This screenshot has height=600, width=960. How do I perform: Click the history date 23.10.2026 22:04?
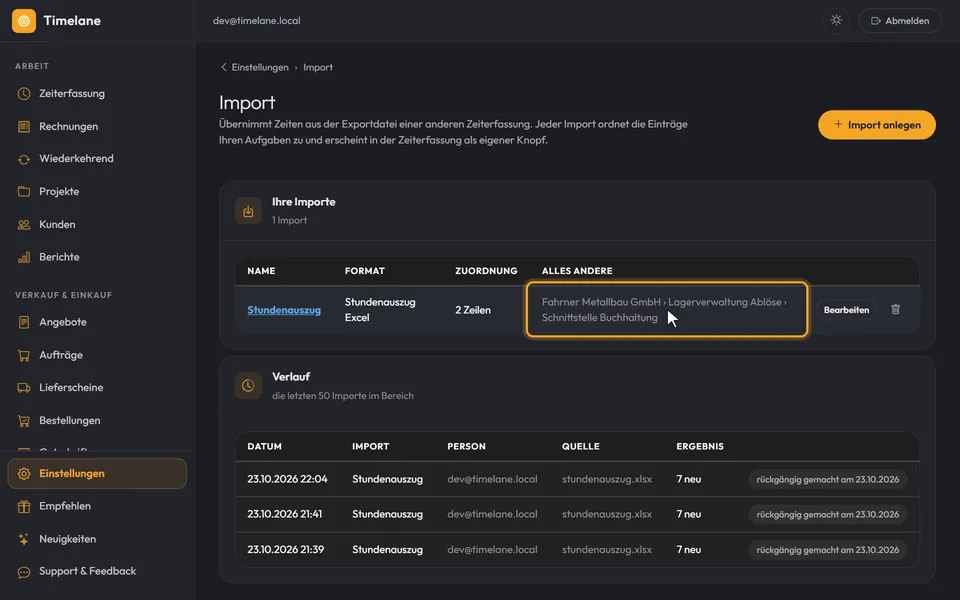click(x=287, y=479)
